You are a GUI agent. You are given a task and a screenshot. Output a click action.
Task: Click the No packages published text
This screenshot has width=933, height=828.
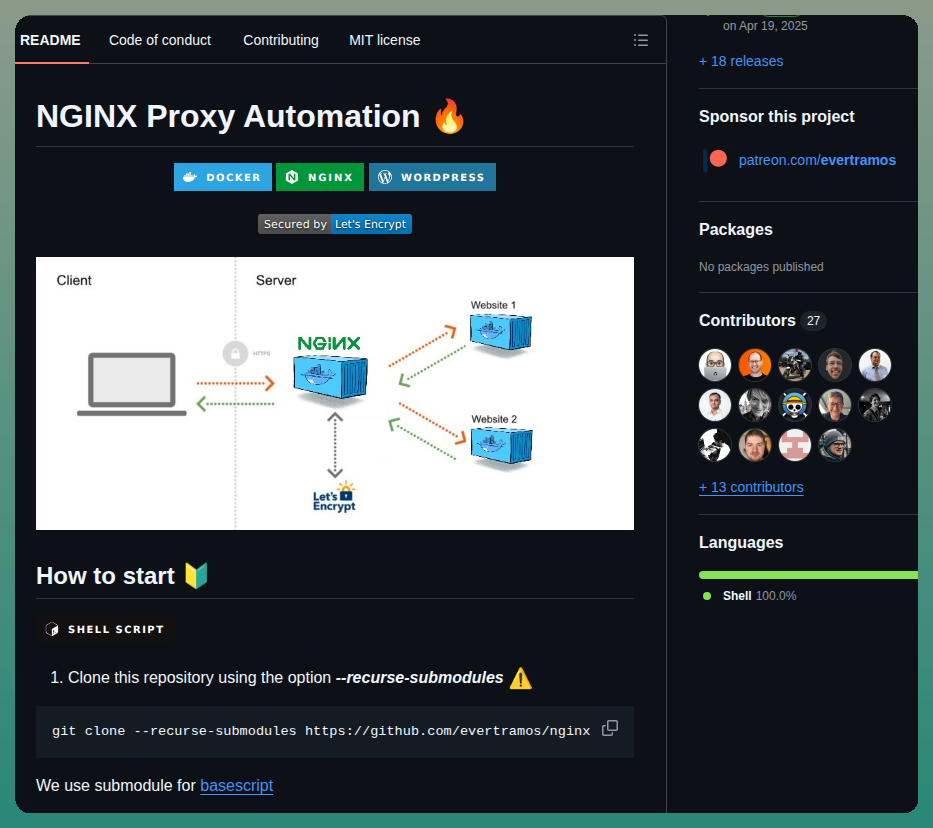761,266
